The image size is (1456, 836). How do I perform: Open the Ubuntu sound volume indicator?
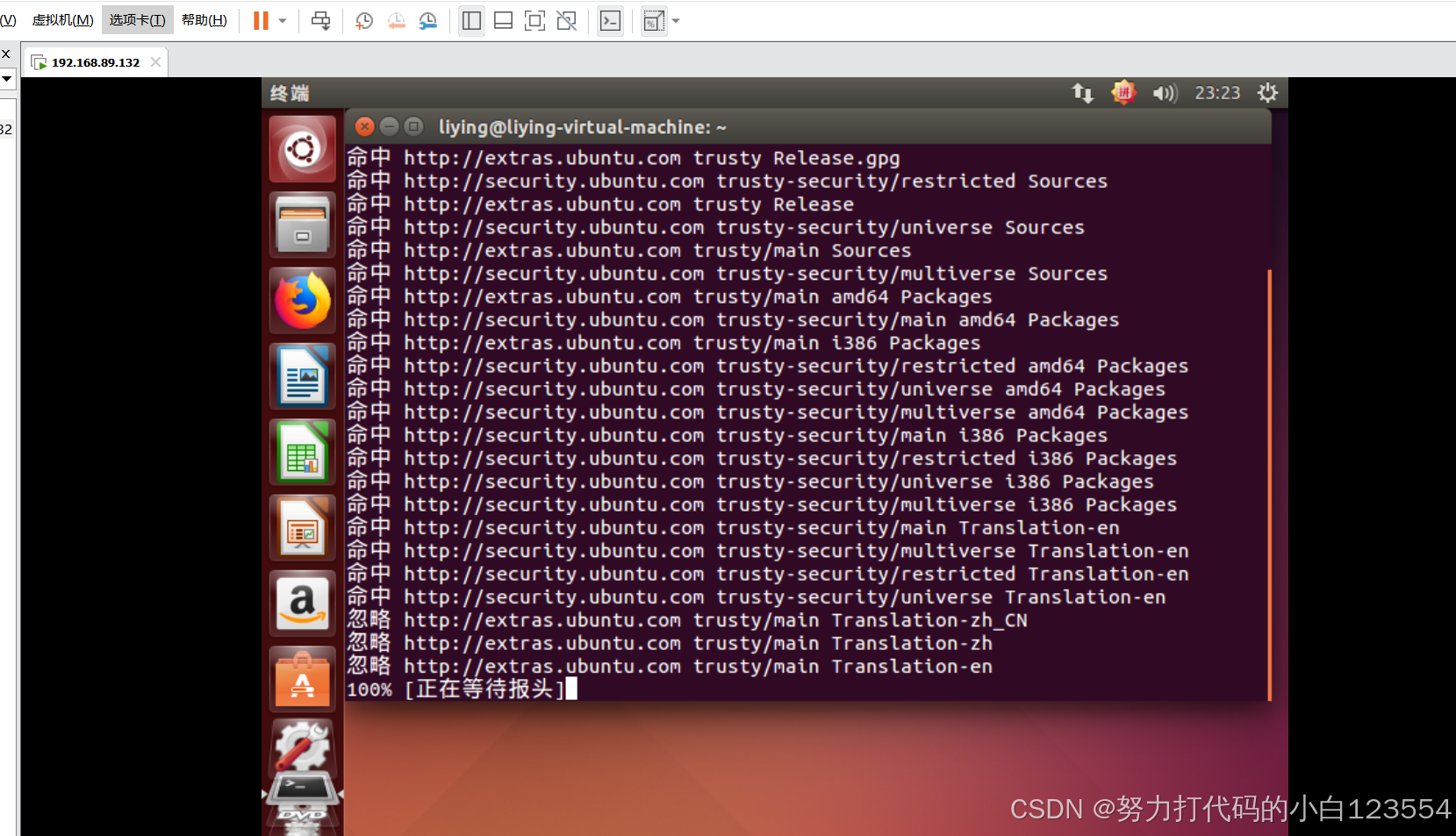pyautogui.click(x=1165, y=93)
